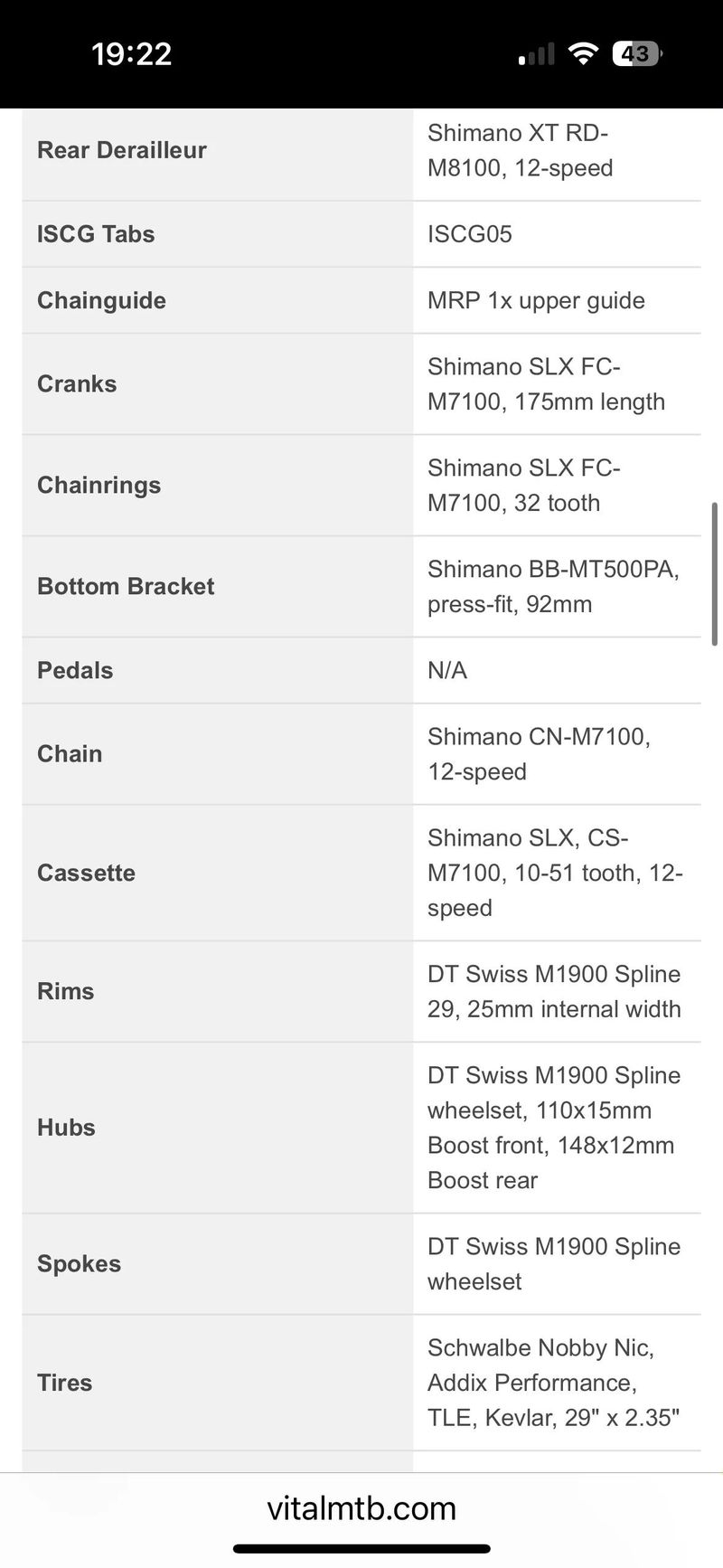The image size is (723, 1568).
Task: Tap the ISCG05 value text
Action: [470, 234]
